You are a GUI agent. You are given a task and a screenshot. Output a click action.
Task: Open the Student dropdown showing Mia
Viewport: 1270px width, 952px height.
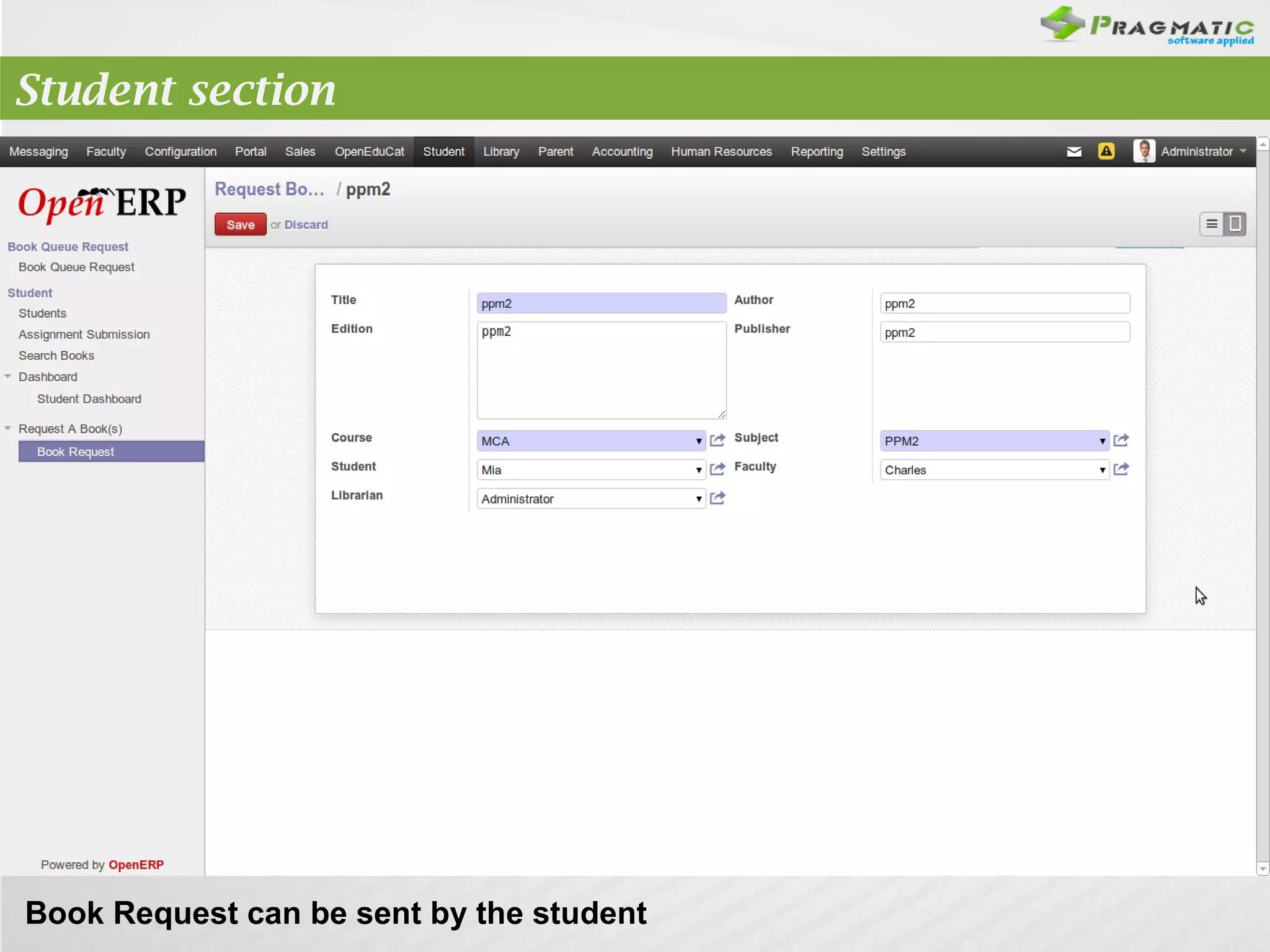[591, 470]
